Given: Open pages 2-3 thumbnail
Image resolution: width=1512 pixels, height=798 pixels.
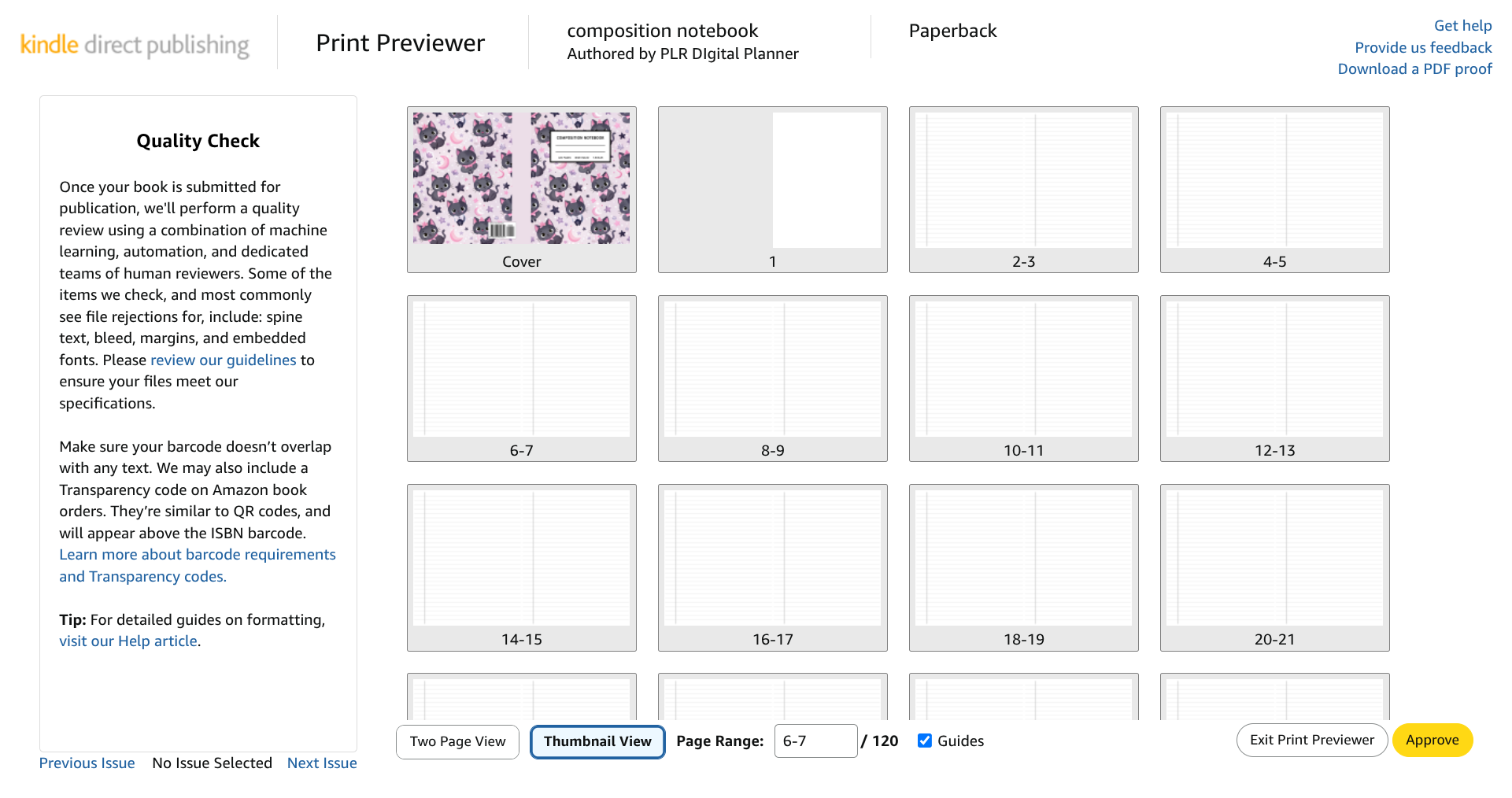Looking at the screenshot, I should coord(1023,190).
